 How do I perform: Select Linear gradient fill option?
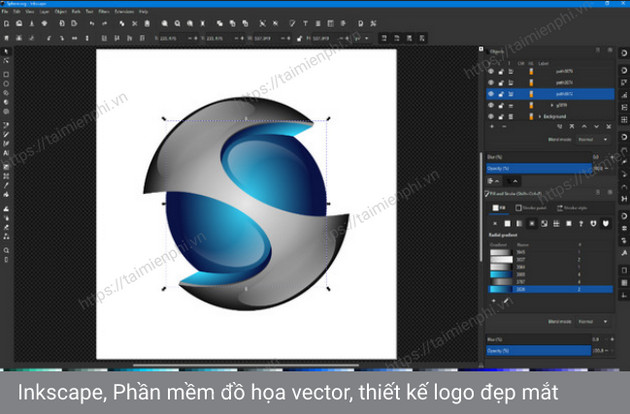coord(520,223)
